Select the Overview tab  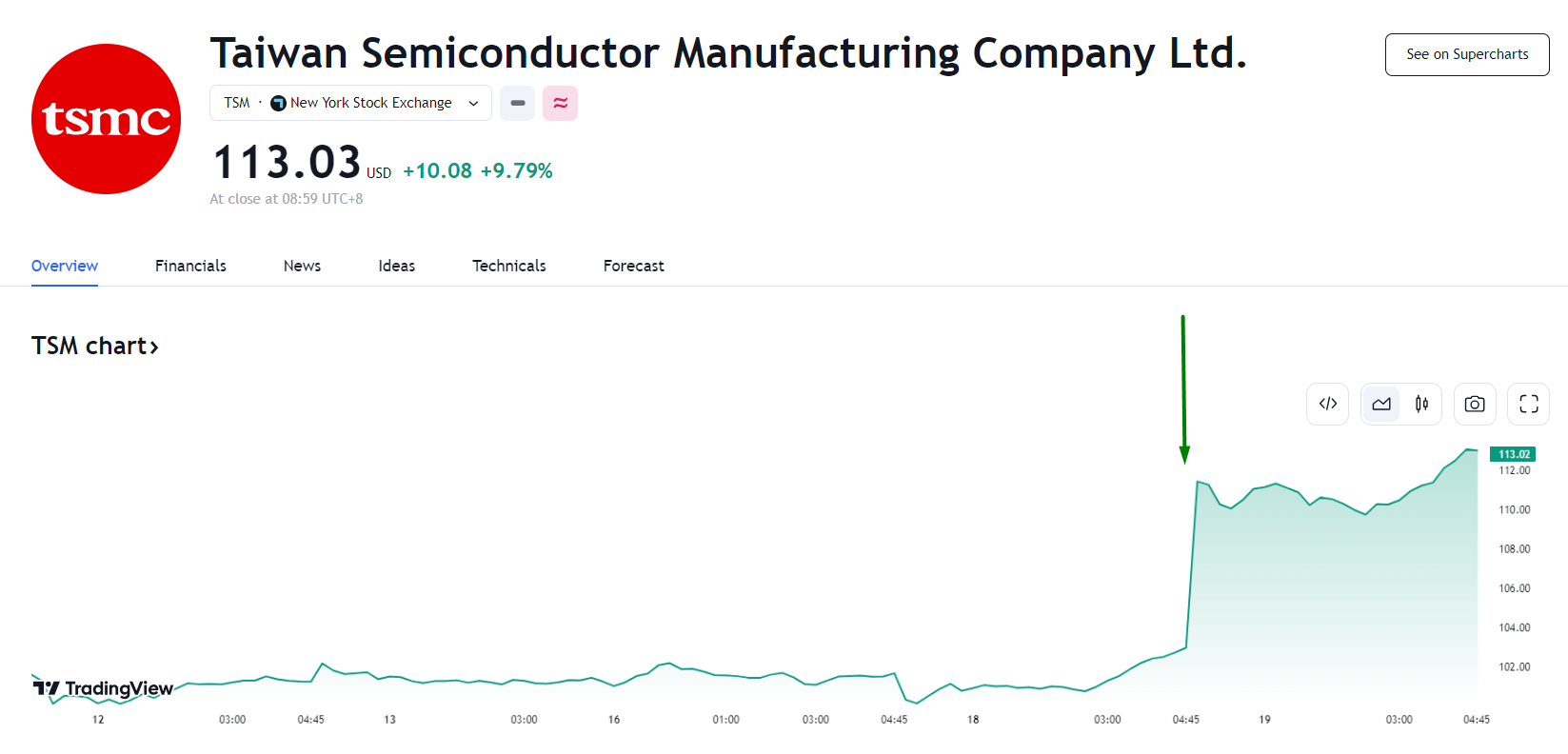pos(65,266)
